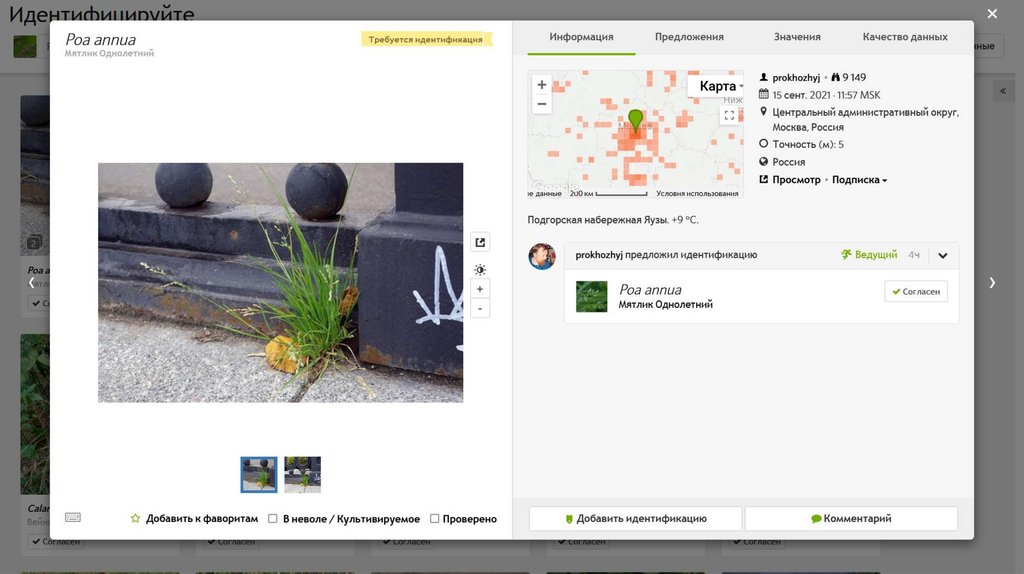Tick the 'Проверено' checkbox

tap(434, 519)
